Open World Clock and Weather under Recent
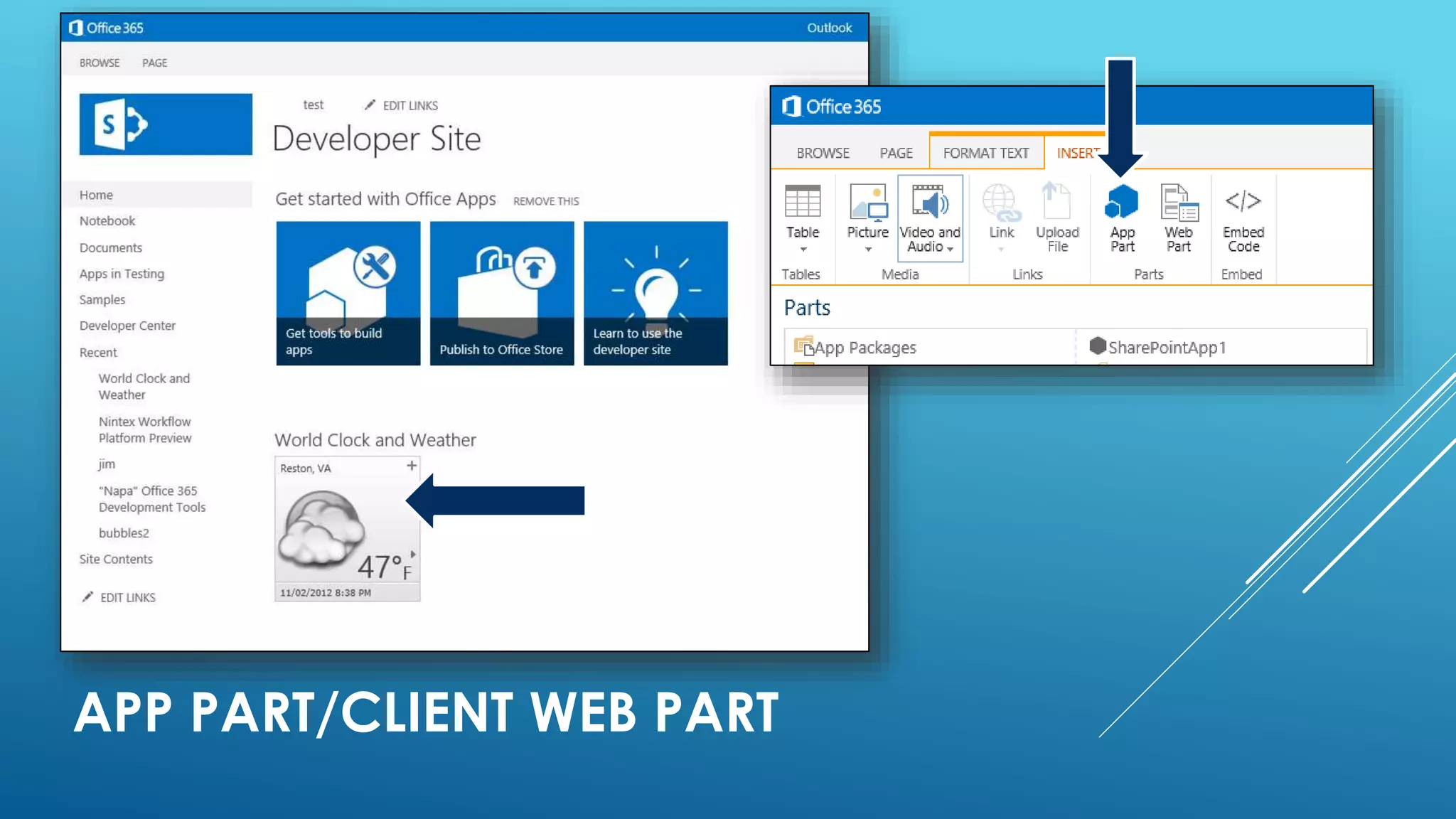Image resolution: width=1456 pixels, height=819 pixels. pyautogui.click(x=144, y=387)
